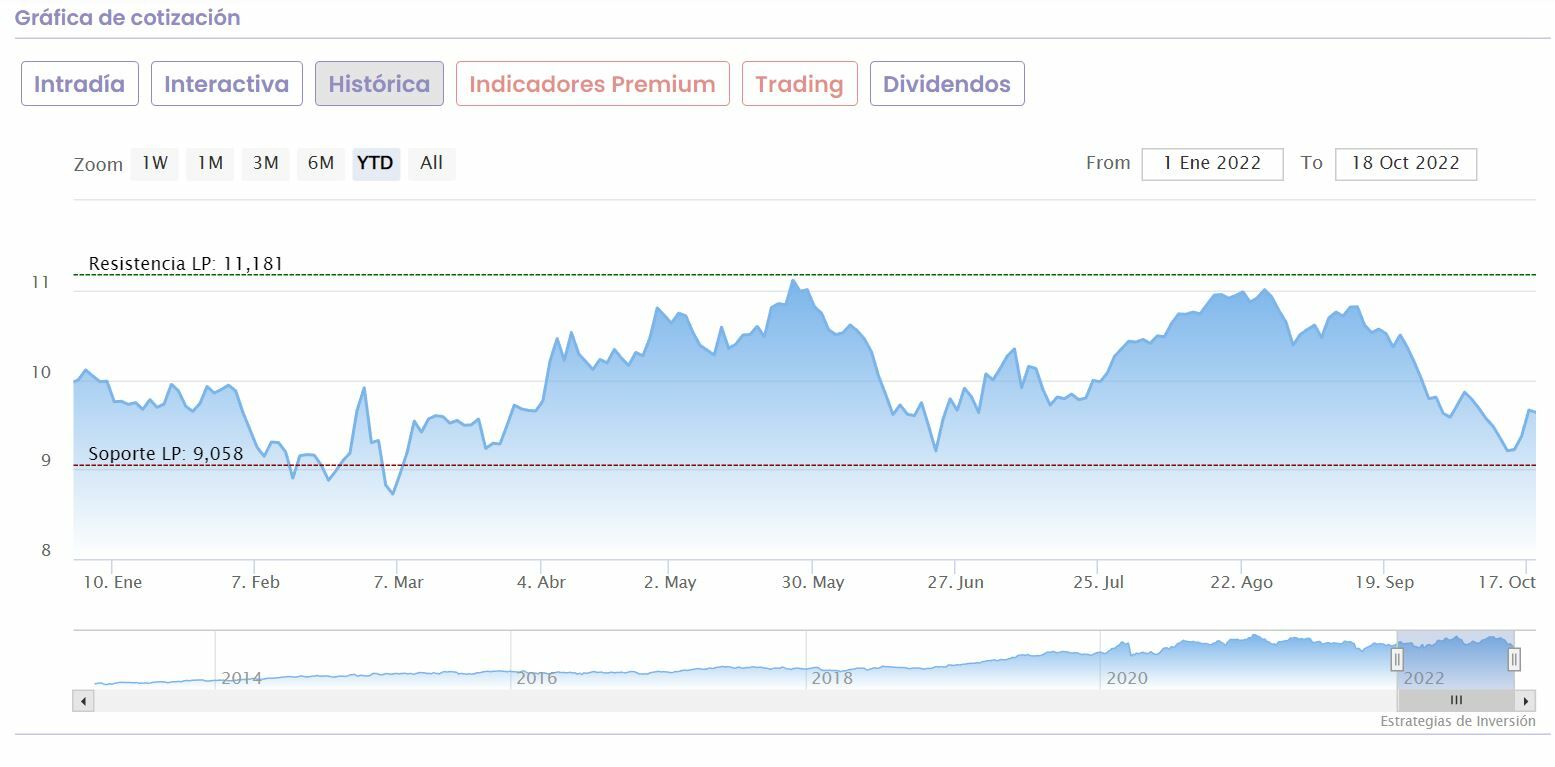Set zoom range to 1W
The height and width of the screenshot is (767, 1555).
(x=154, y=163)
